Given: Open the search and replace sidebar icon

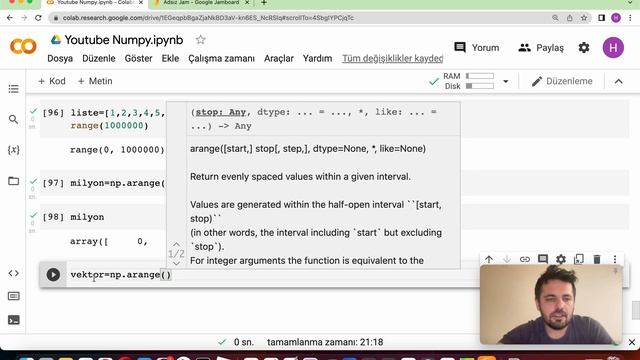Looking at the screenshot, I should [13, 119].
